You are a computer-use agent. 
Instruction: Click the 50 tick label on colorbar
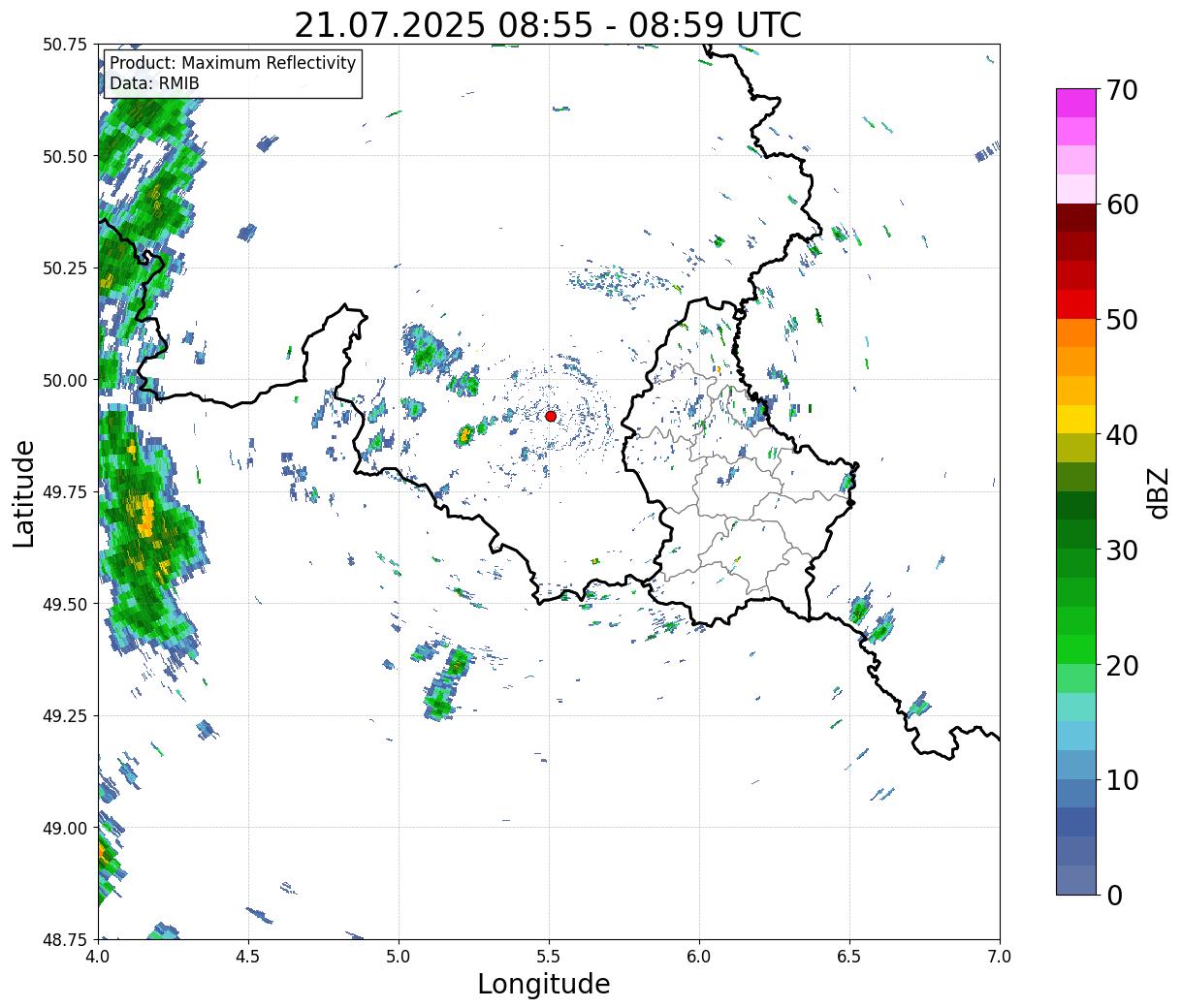[x=1123, y=320]
